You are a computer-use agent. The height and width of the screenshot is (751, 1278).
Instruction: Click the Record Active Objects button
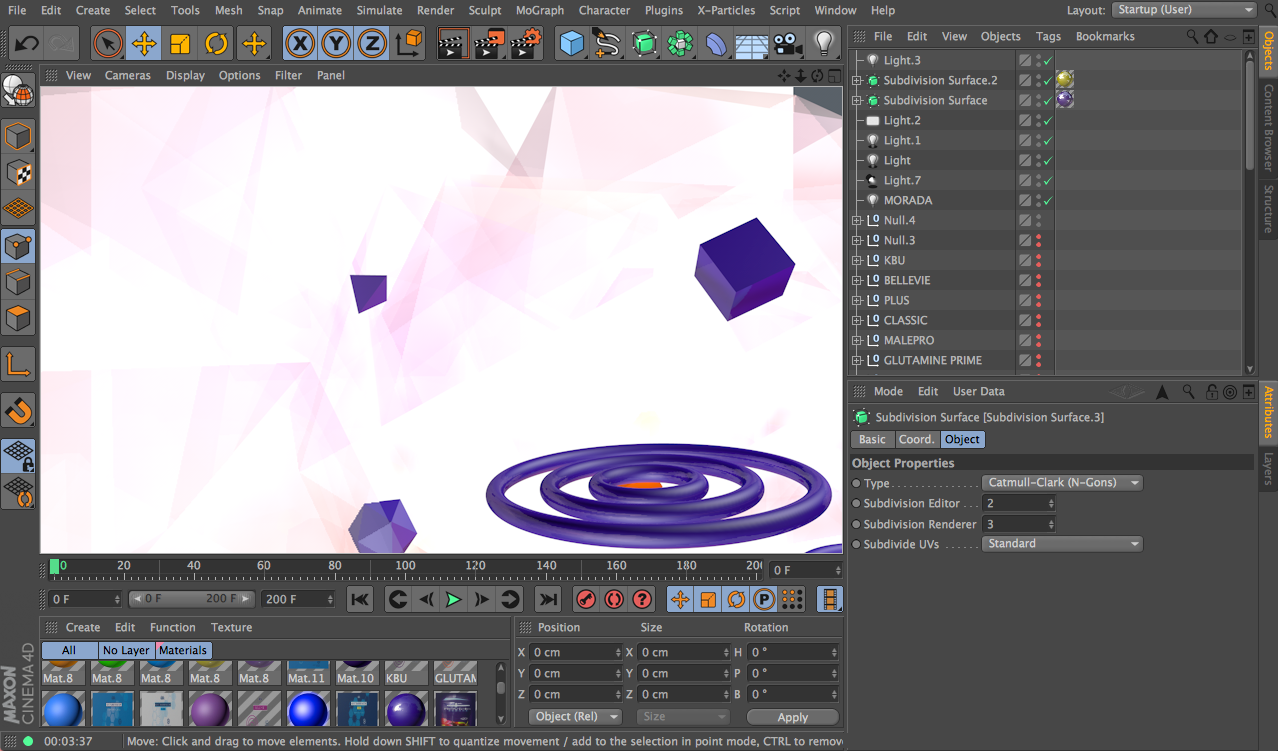click(x=587, y=599)
